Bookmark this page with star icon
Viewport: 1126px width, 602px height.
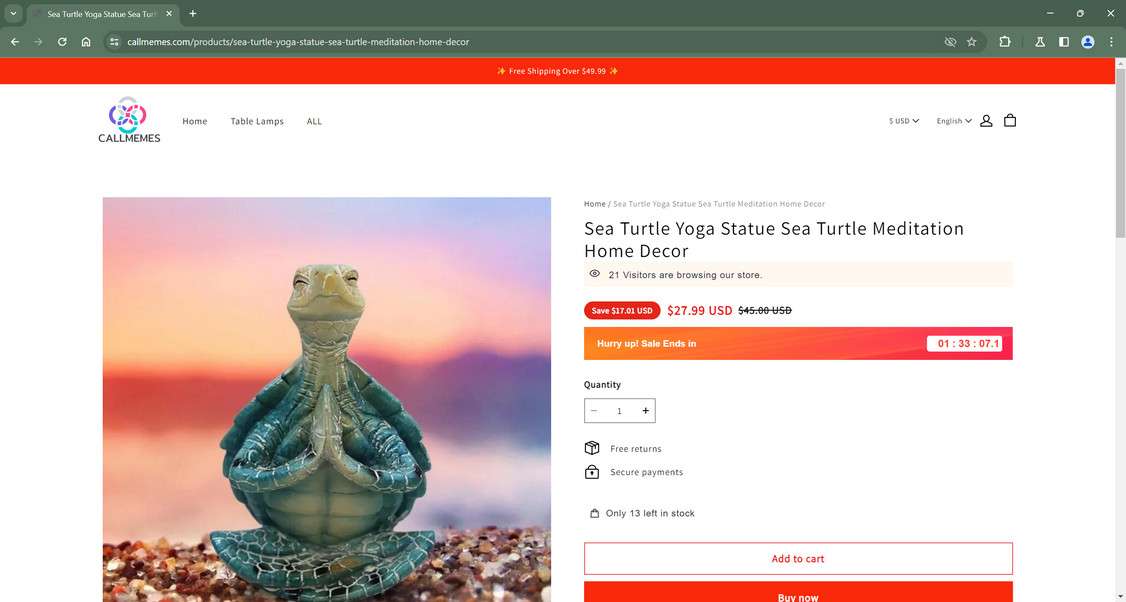pos(971,42)
